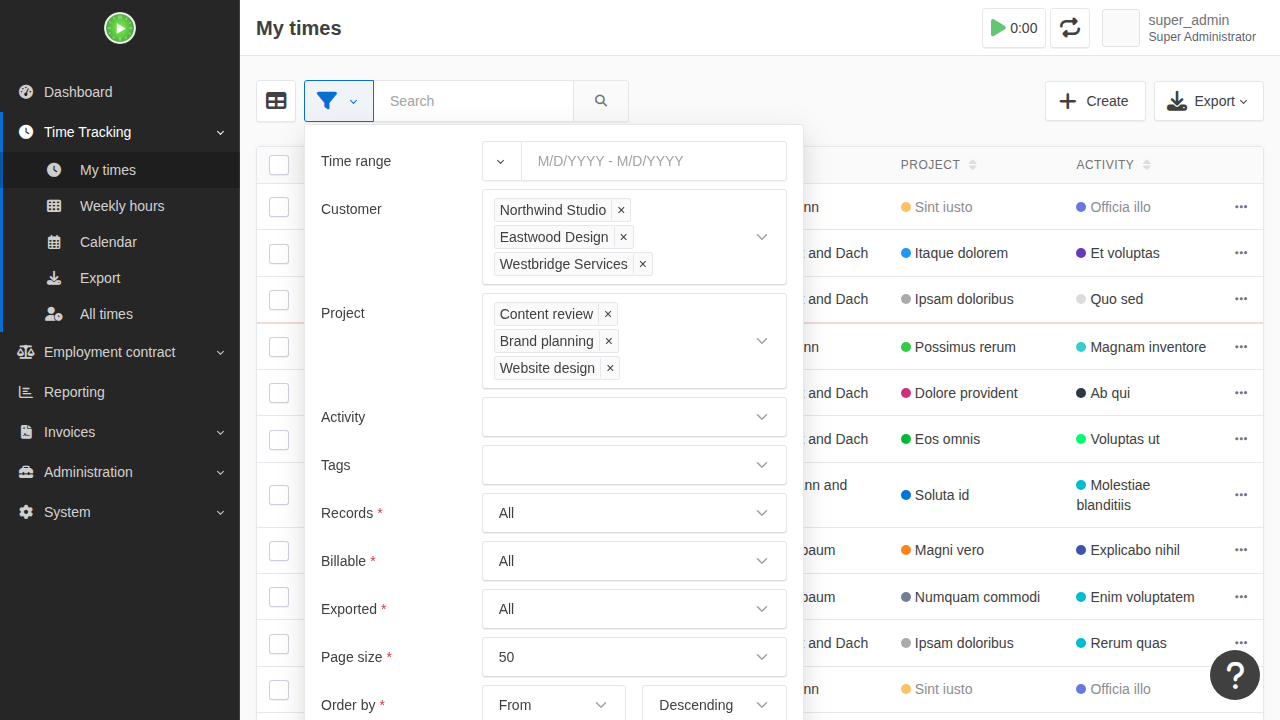
Task: Click the recent activities refresh icon
Action: [x=1070, y=28]
